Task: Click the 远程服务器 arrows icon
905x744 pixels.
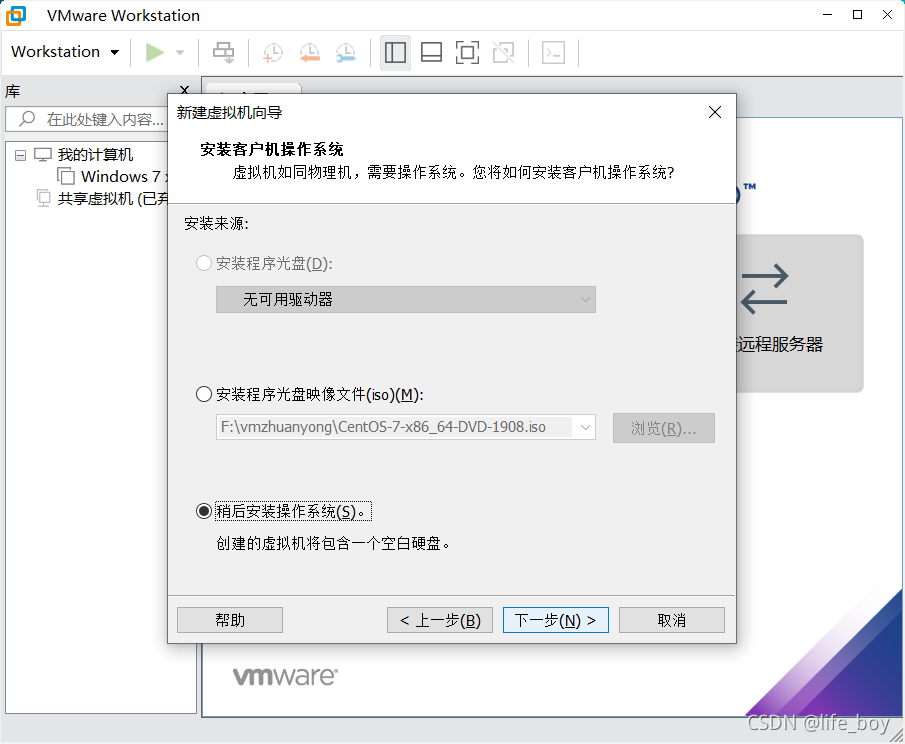Action: pos(764,289)
